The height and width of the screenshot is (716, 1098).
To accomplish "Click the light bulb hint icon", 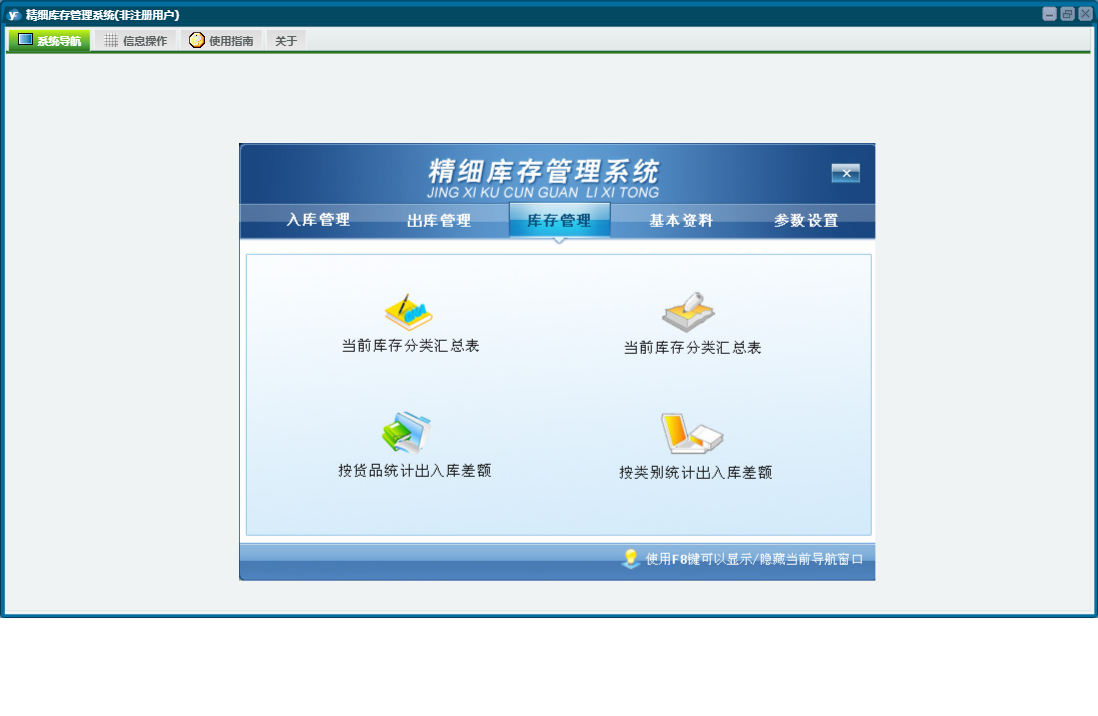I will point(630,559).
